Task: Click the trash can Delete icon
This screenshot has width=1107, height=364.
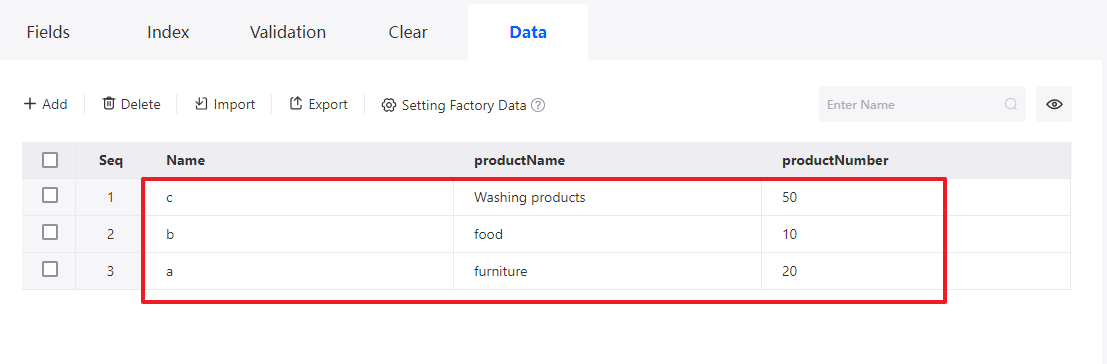Action: tap(109, 104)
